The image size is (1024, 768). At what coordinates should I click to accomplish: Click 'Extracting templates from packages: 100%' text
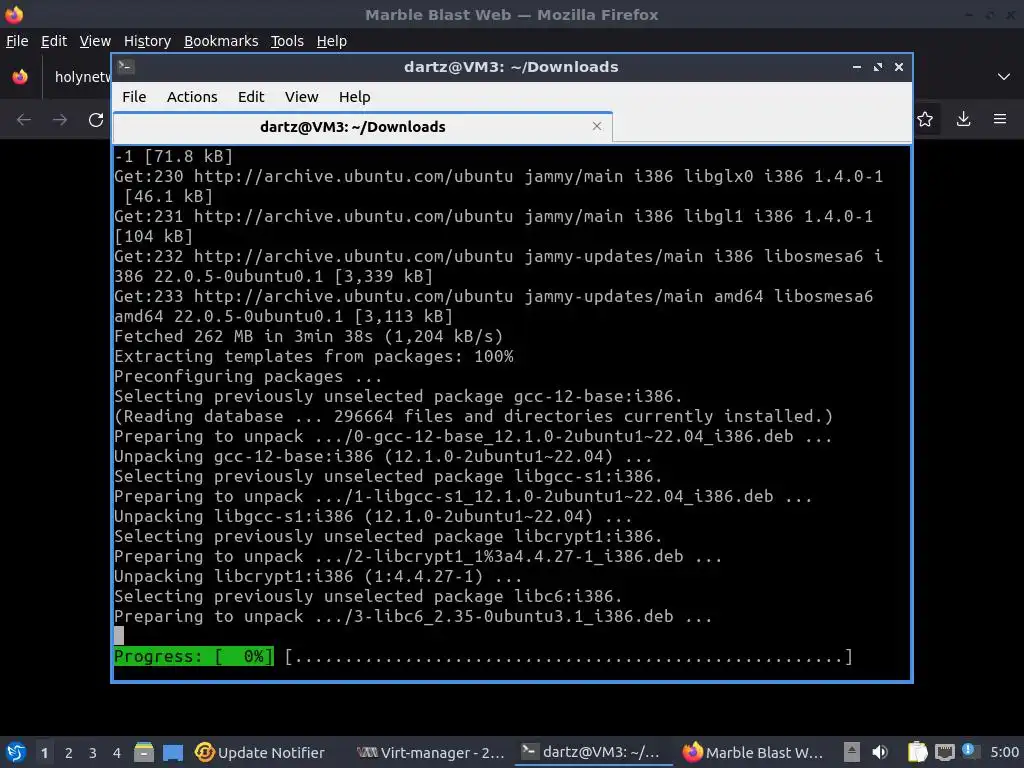pyautogui.click(x=313, y=357)
